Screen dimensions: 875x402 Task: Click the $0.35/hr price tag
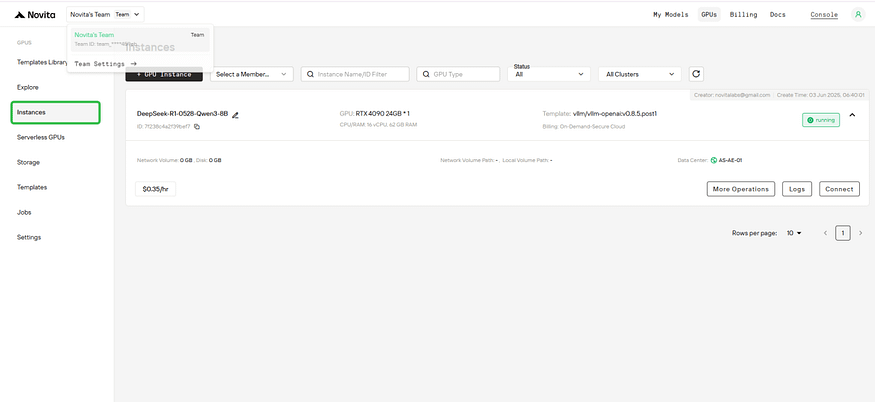pos(155,189)
